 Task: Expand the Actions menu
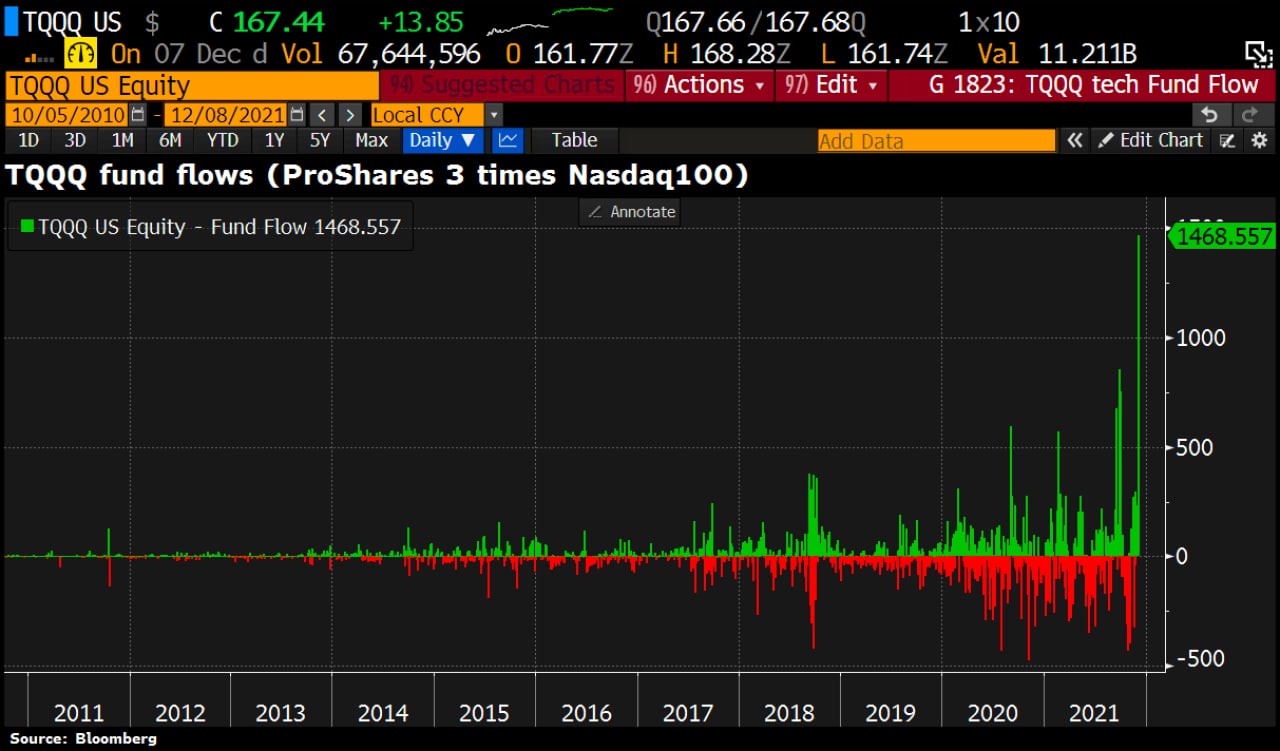coord(700,85)
